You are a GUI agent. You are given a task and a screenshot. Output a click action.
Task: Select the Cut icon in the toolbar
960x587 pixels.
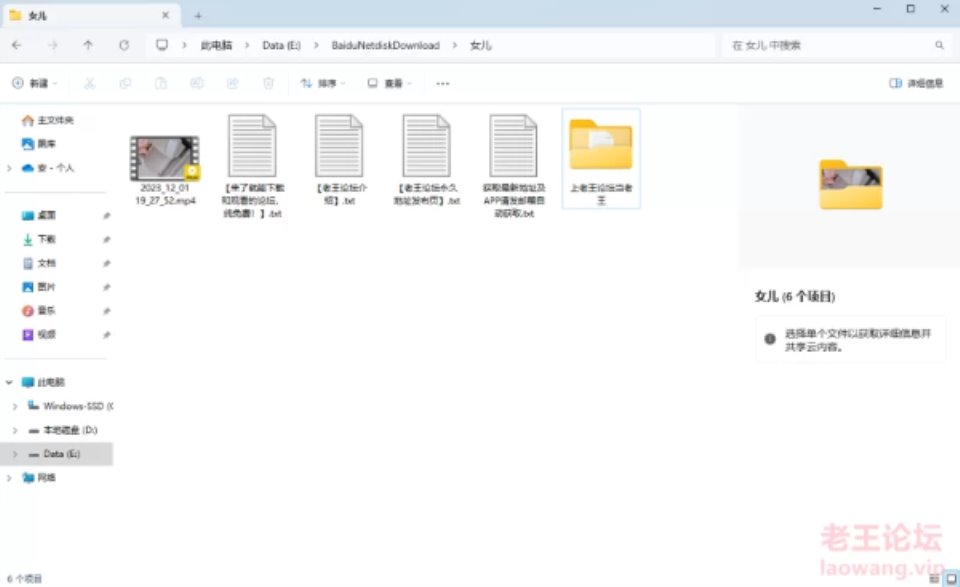click(x=89, y=83)
